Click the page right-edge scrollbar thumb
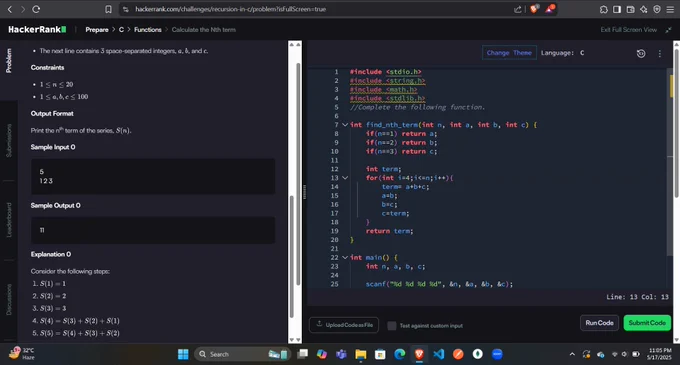Screen dimensions: 680x365 pyautogui.click(x=677, y=122)
